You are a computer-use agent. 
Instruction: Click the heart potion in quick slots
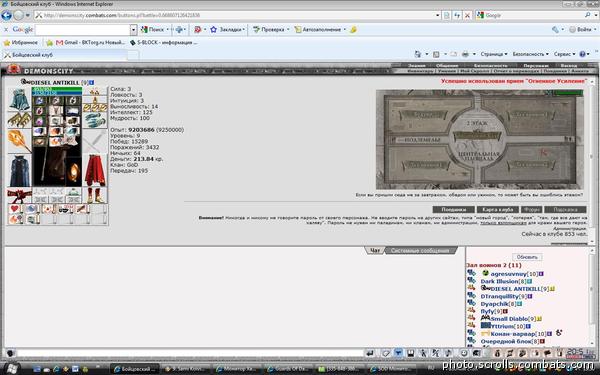(15, 209)
